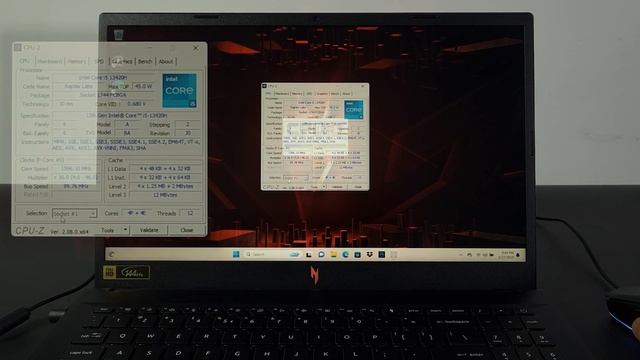Switch to the Mainboard tab
Image resolution: width=640 pixels, height=360 pixels.
[x=49, y=61]
